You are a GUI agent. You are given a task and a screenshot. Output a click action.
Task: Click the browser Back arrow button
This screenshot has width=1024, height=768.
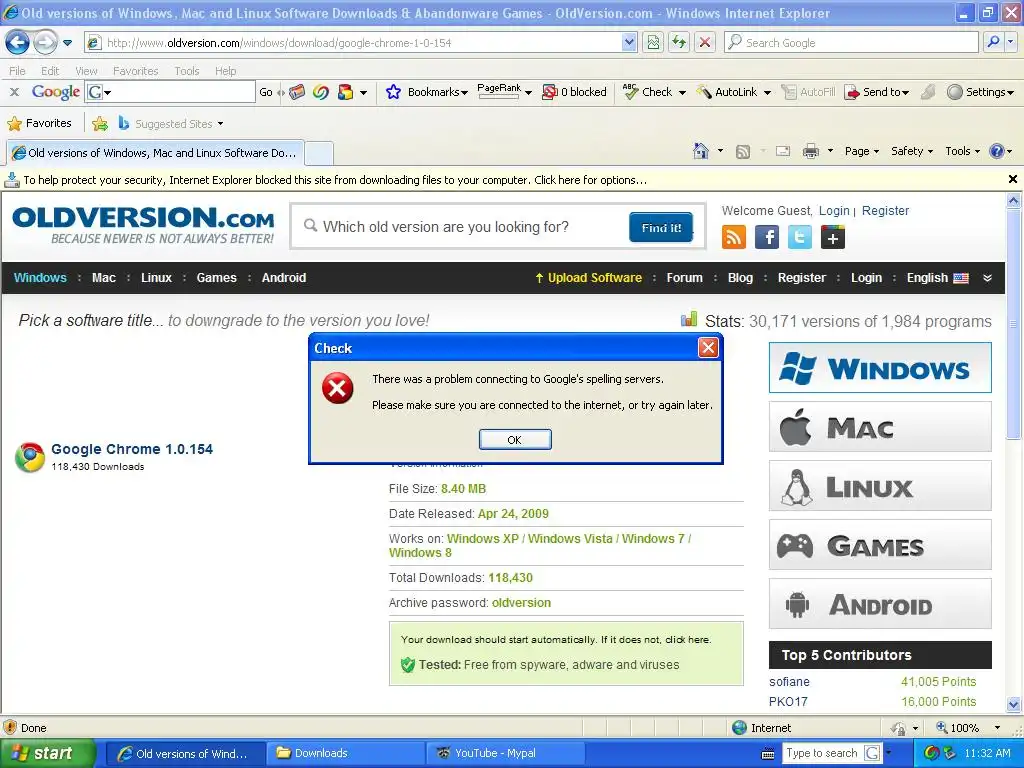[18, 43]
